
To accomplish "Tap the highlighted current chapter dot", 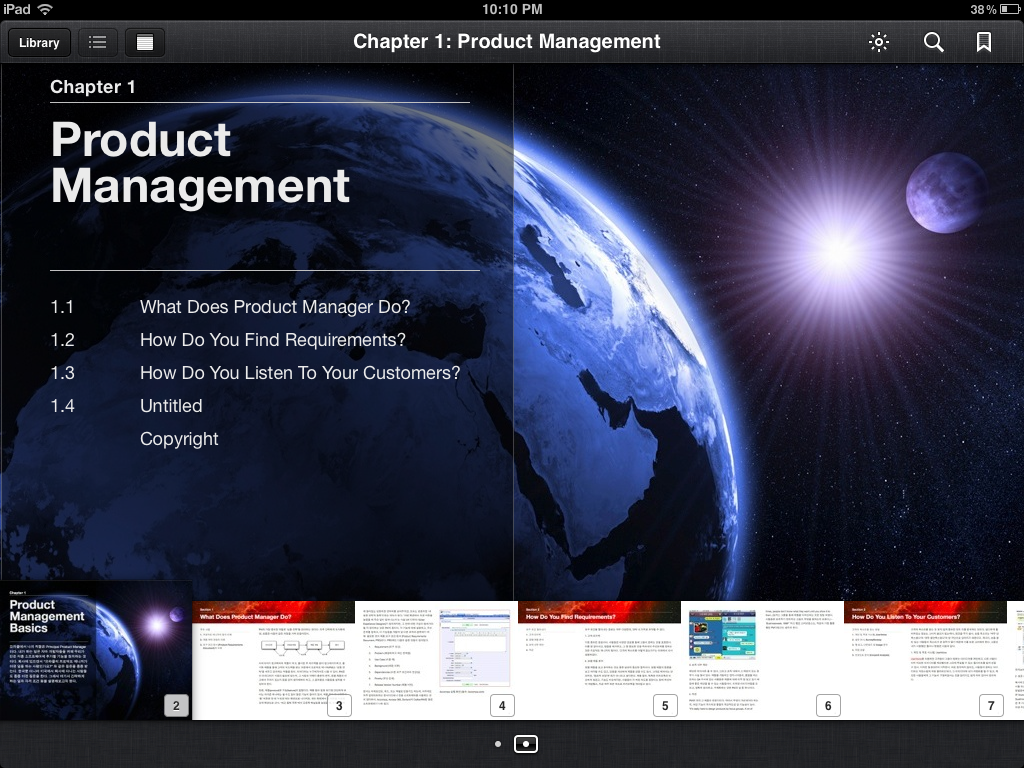I will [x=526, y=744].
